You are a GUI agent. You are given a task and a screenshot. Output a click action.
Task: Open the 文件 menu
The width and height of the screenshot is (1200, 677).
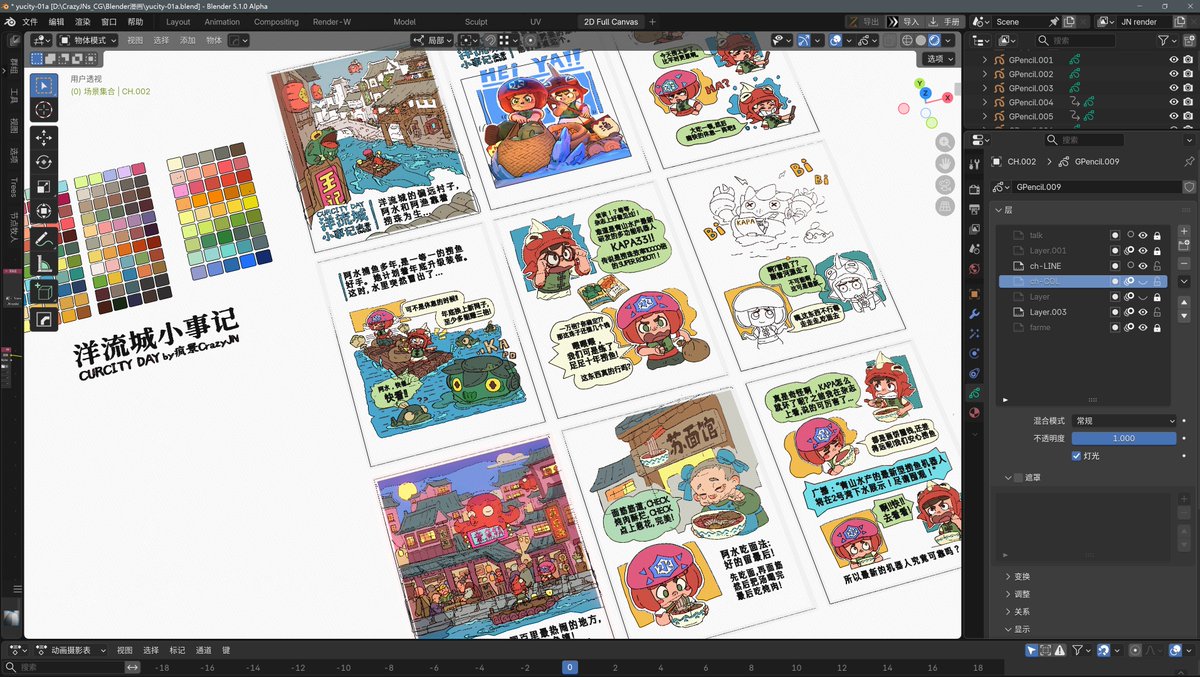(x=30, y=21)
